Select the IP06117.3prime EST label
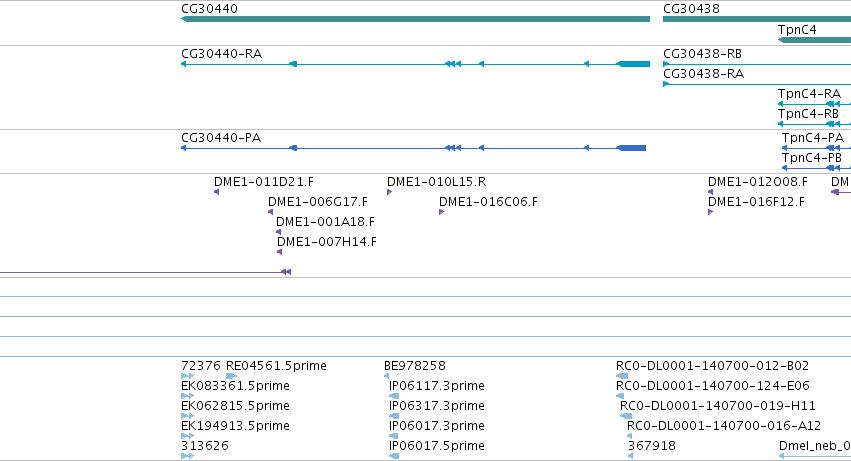 click(437, 386)
